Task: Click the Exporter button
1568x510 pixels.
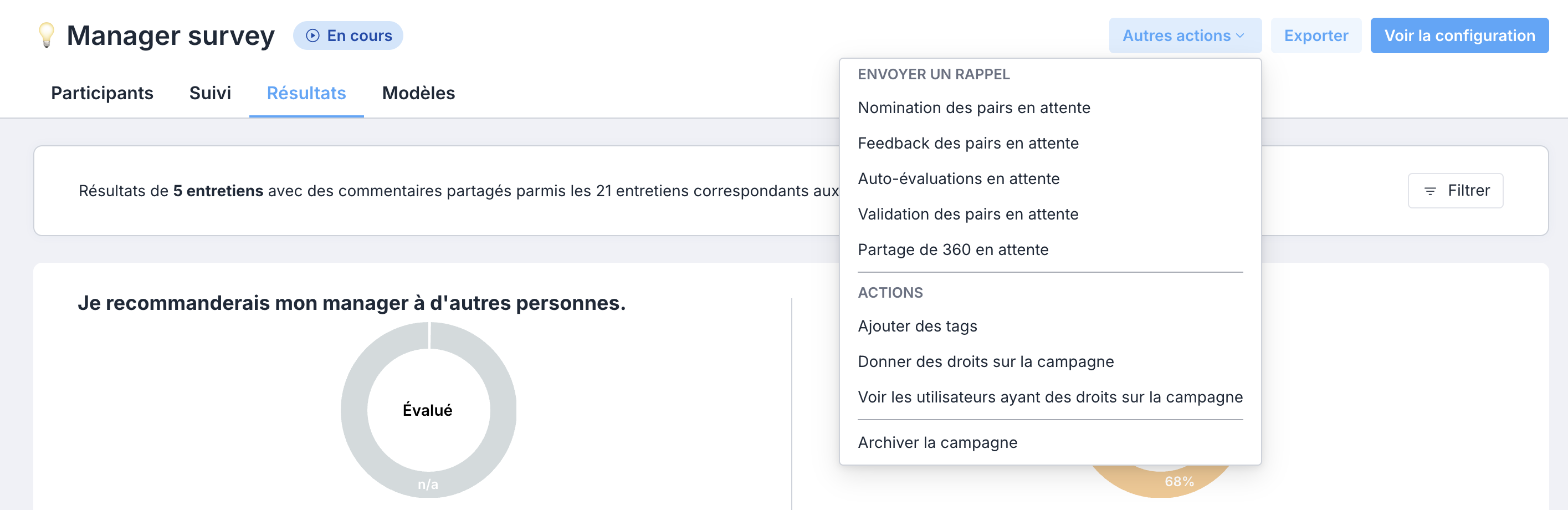Action: coord(1315,36)
